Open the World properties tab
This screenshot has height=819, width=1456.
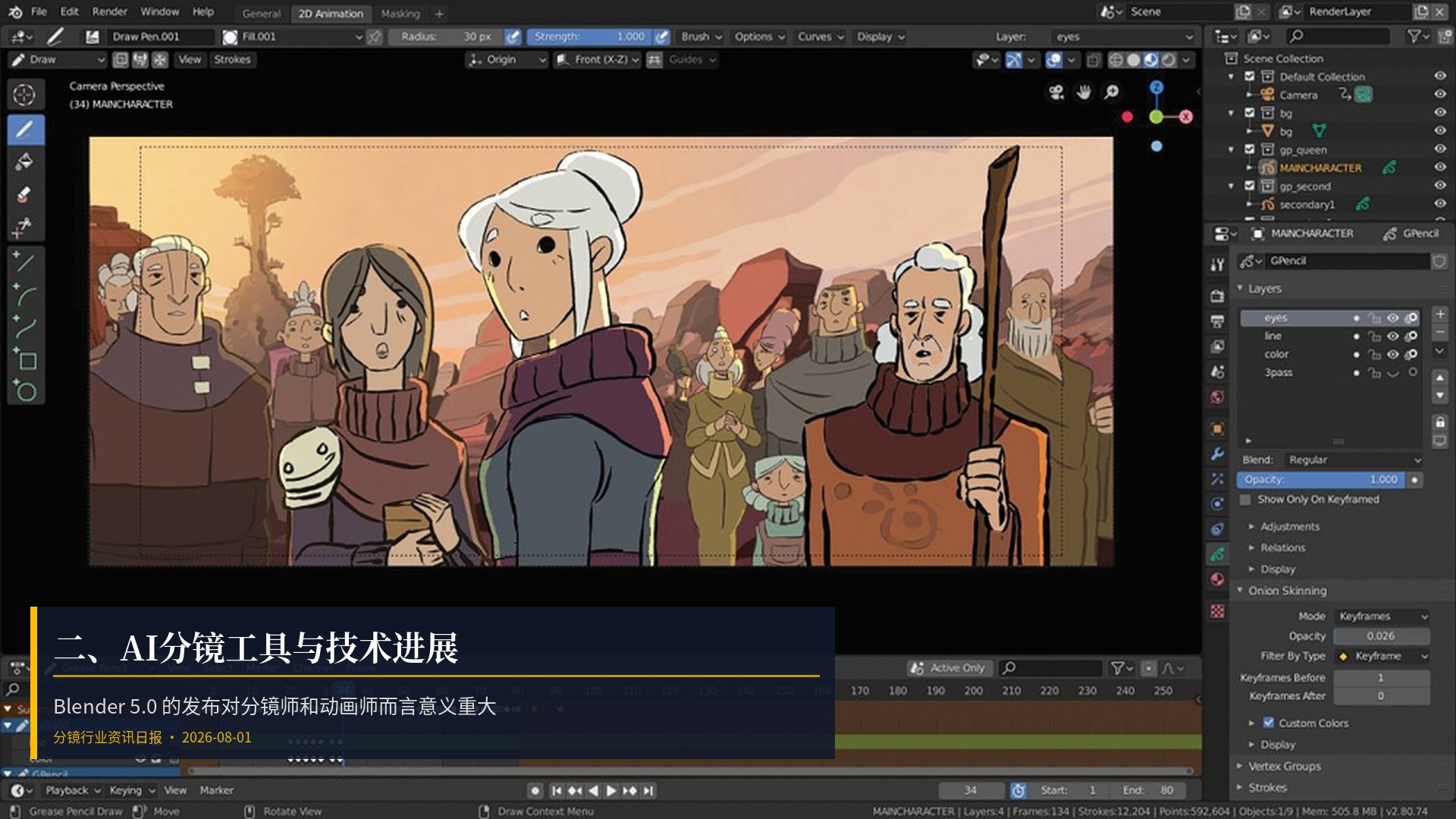pyautogui.click(x=1218, y=397)
